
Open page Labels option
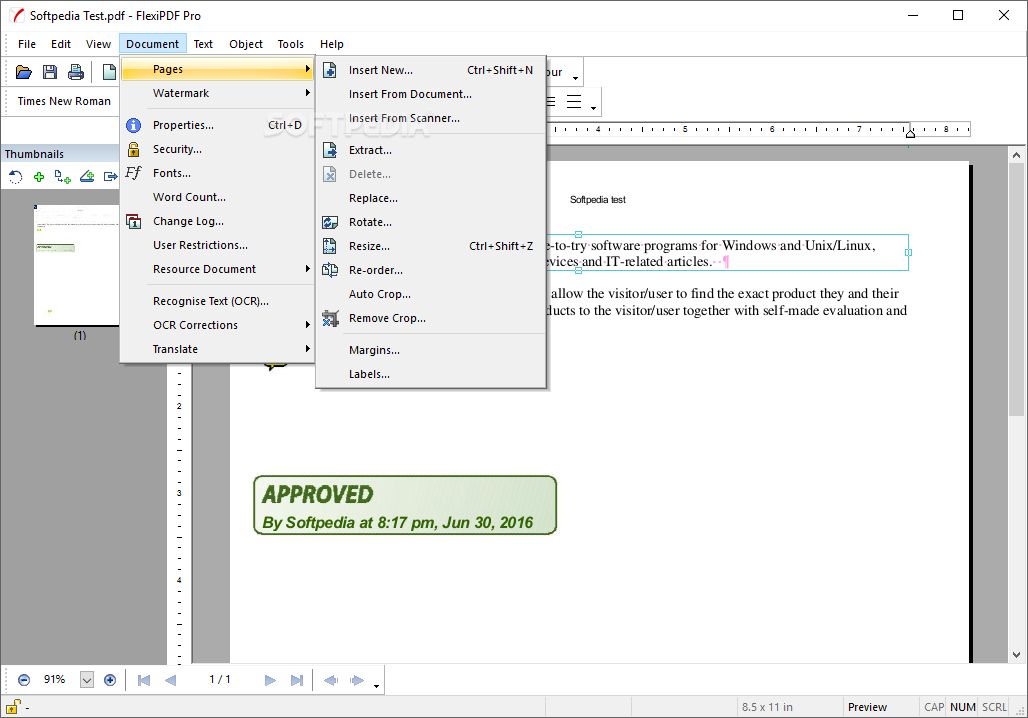pos(431,374)
